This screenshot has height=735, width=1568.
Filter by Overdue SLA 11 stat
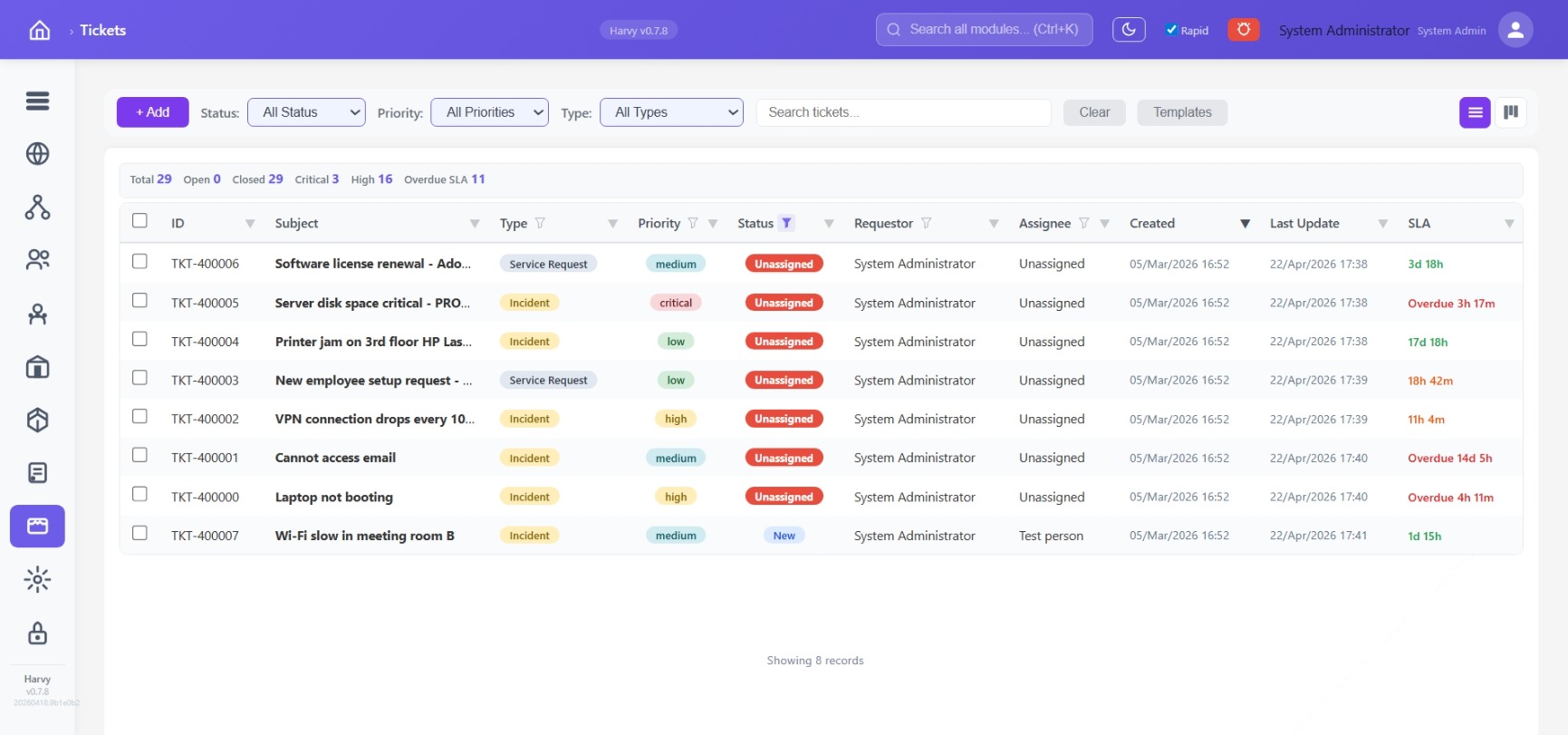point(444,179)
